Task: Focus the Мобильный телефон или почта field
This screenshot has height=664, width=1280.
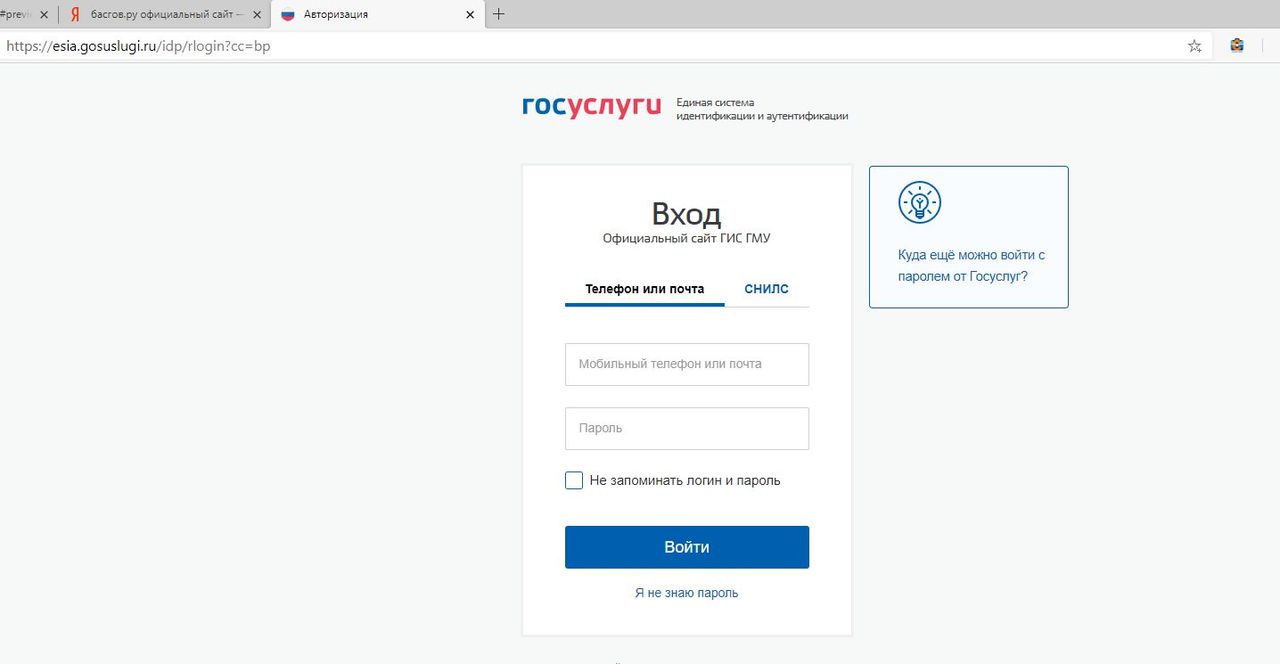Action: click(687, 364)
